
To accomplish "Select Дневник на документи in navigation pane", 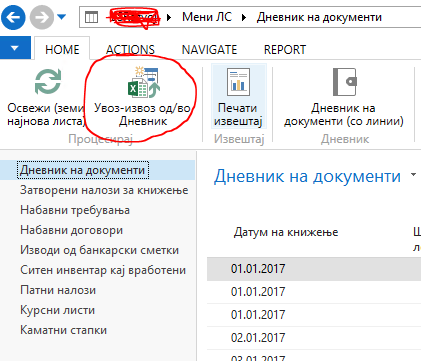I will 83,170.
